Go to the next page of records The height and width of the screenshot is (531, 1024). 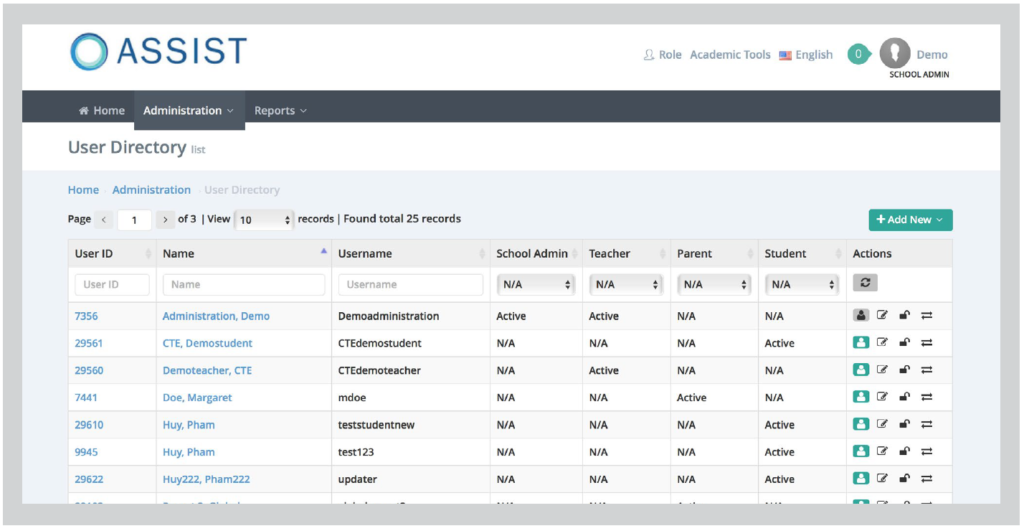pos(165,219)
